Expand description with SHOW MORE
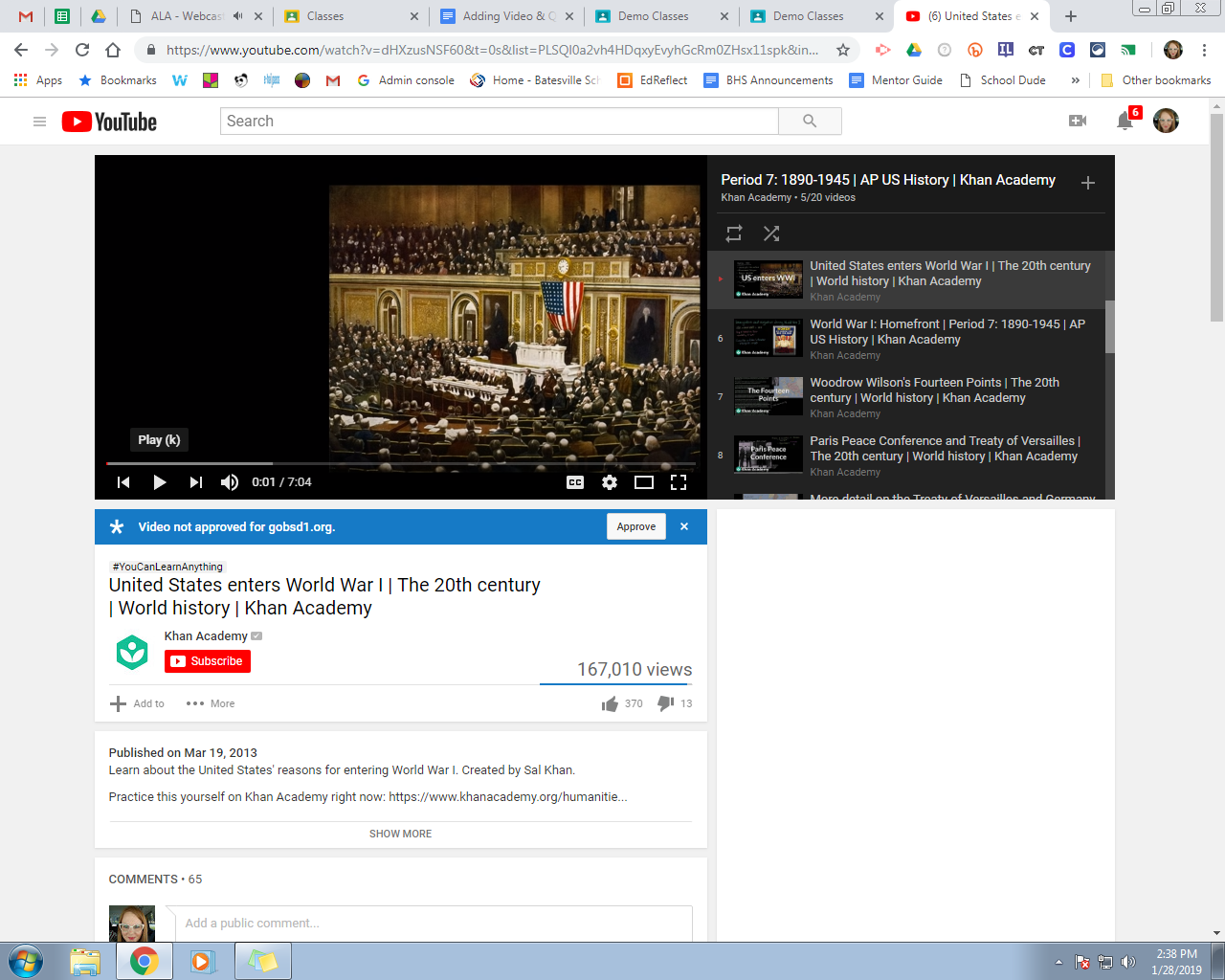Image resolution: width=1225 pixels, height=980 pixels. (x=400, y=834)
